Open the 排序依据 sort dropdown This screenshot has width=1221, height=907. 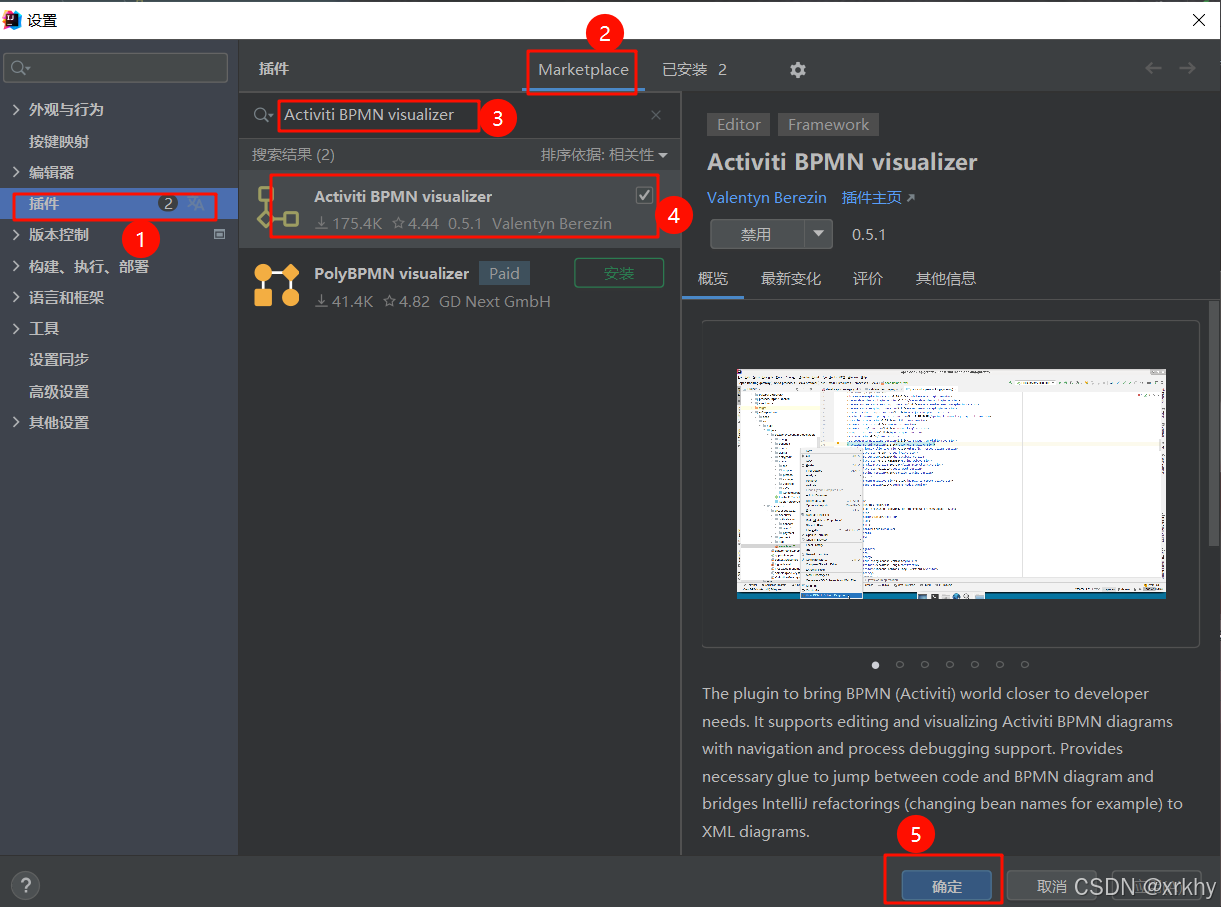tap(604, 155)
